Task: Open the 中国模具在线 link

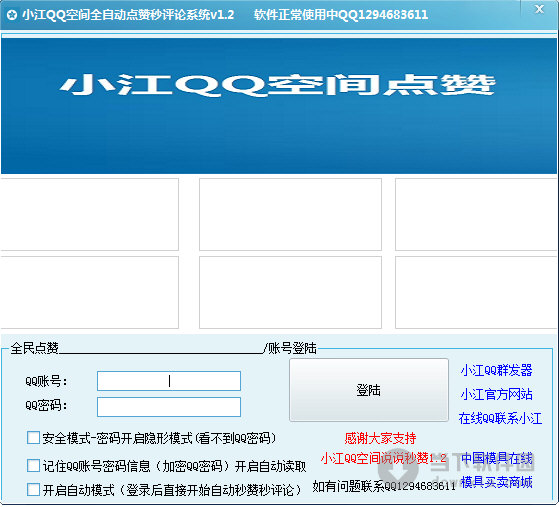Action: [x=497, y=459]
